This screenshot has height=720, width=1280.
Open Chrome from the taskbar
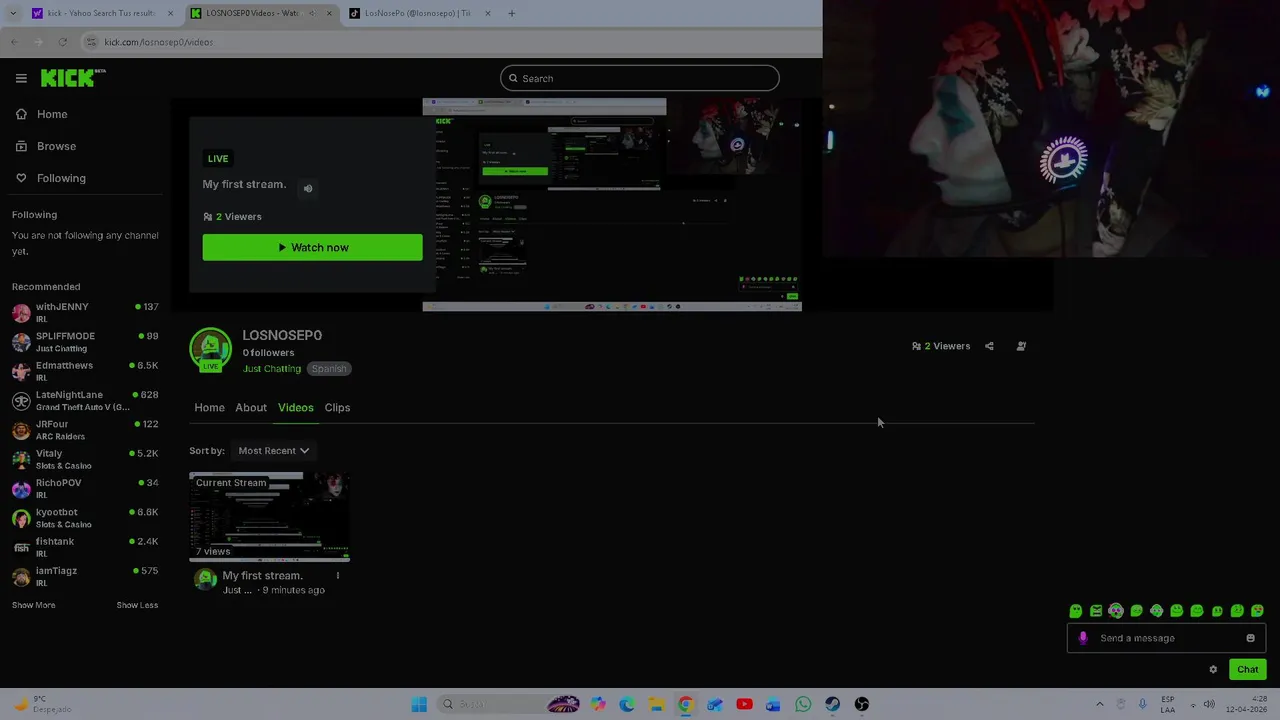[685, 704]
